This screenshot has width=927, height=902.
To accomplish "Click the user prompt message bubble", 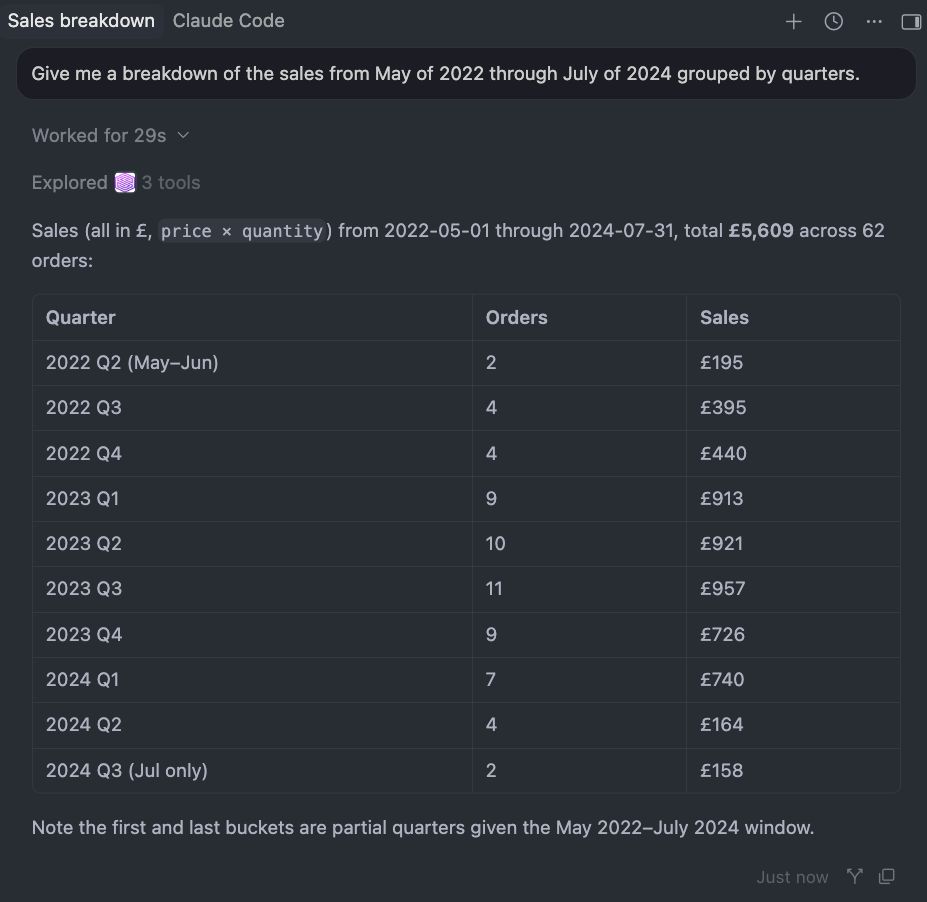I will coord(466,74).
